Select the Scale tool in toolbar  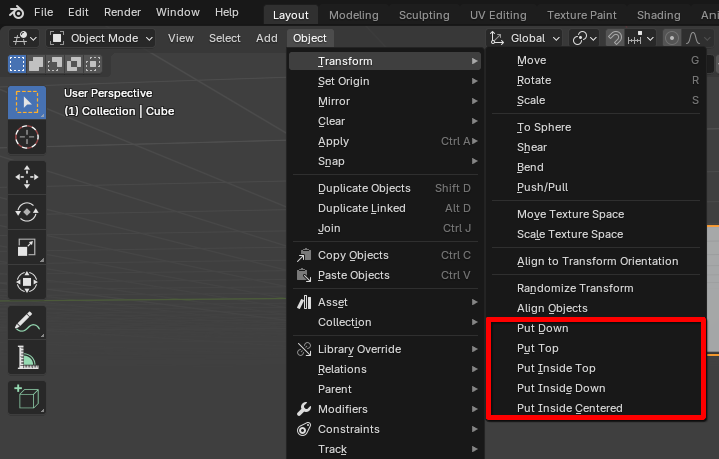coord(27,247)
